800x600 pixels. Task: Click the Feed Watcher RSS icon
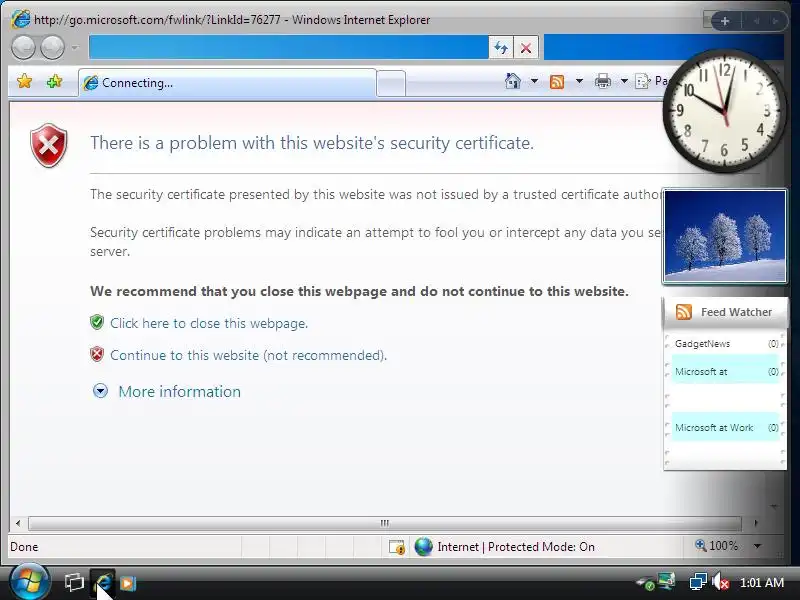tap(683, 312)
